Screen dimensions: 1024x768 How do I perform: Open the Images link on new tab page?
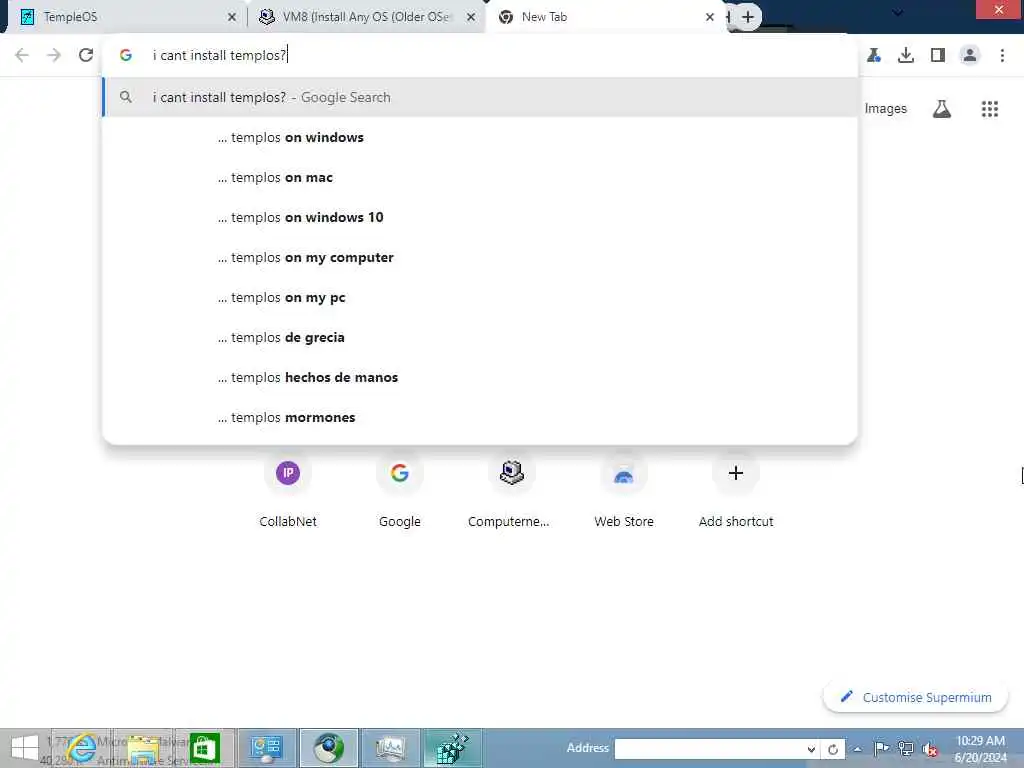coord(886,109)
